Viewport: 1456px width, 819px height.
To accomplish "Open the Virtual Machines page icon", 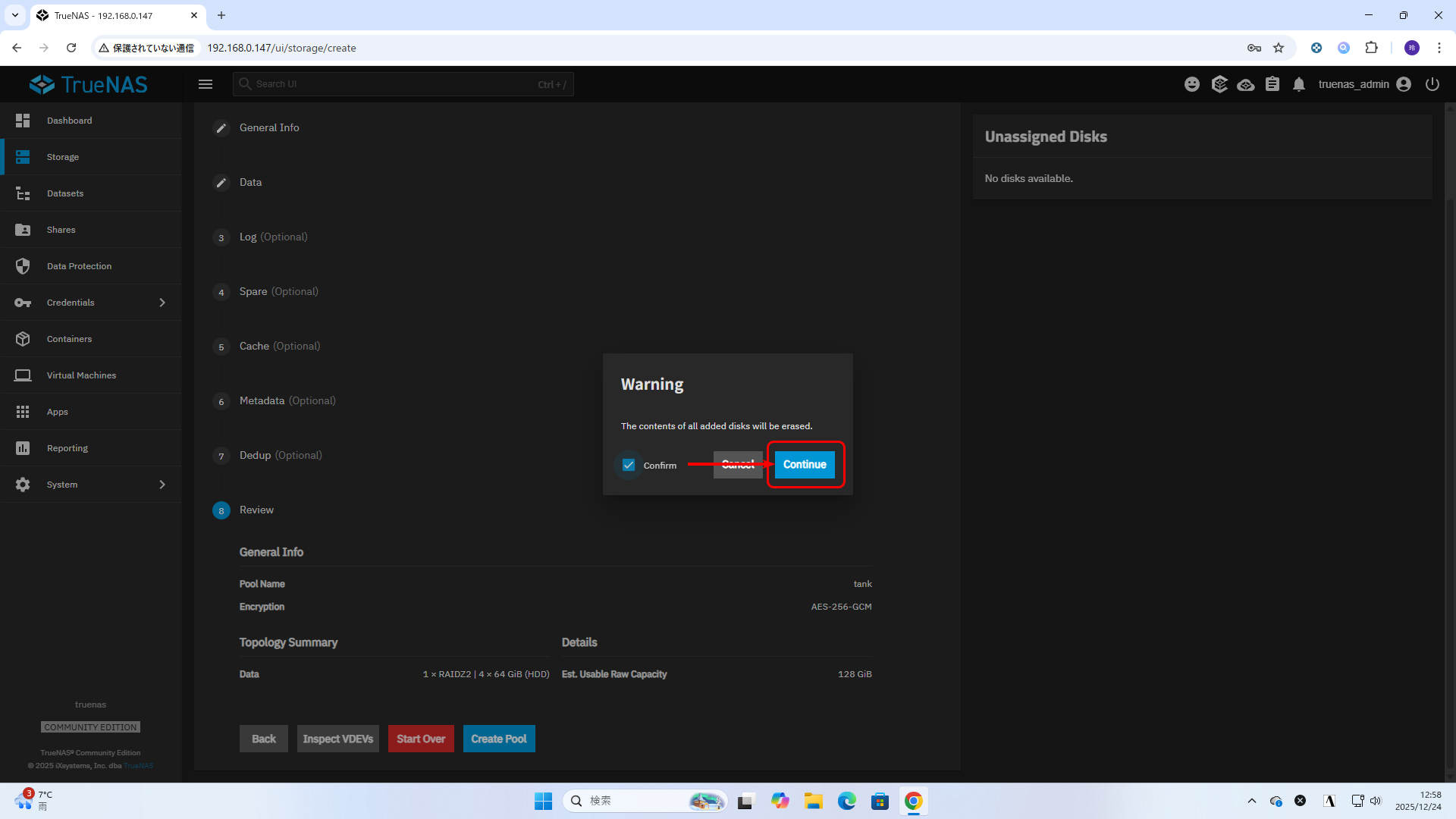I will pyautogui.click(x=23, y=375).
